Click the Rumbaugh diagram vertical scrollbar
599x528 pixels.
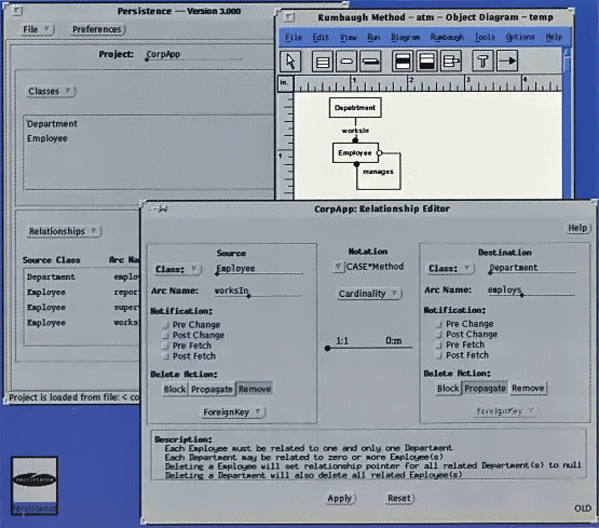567,122
